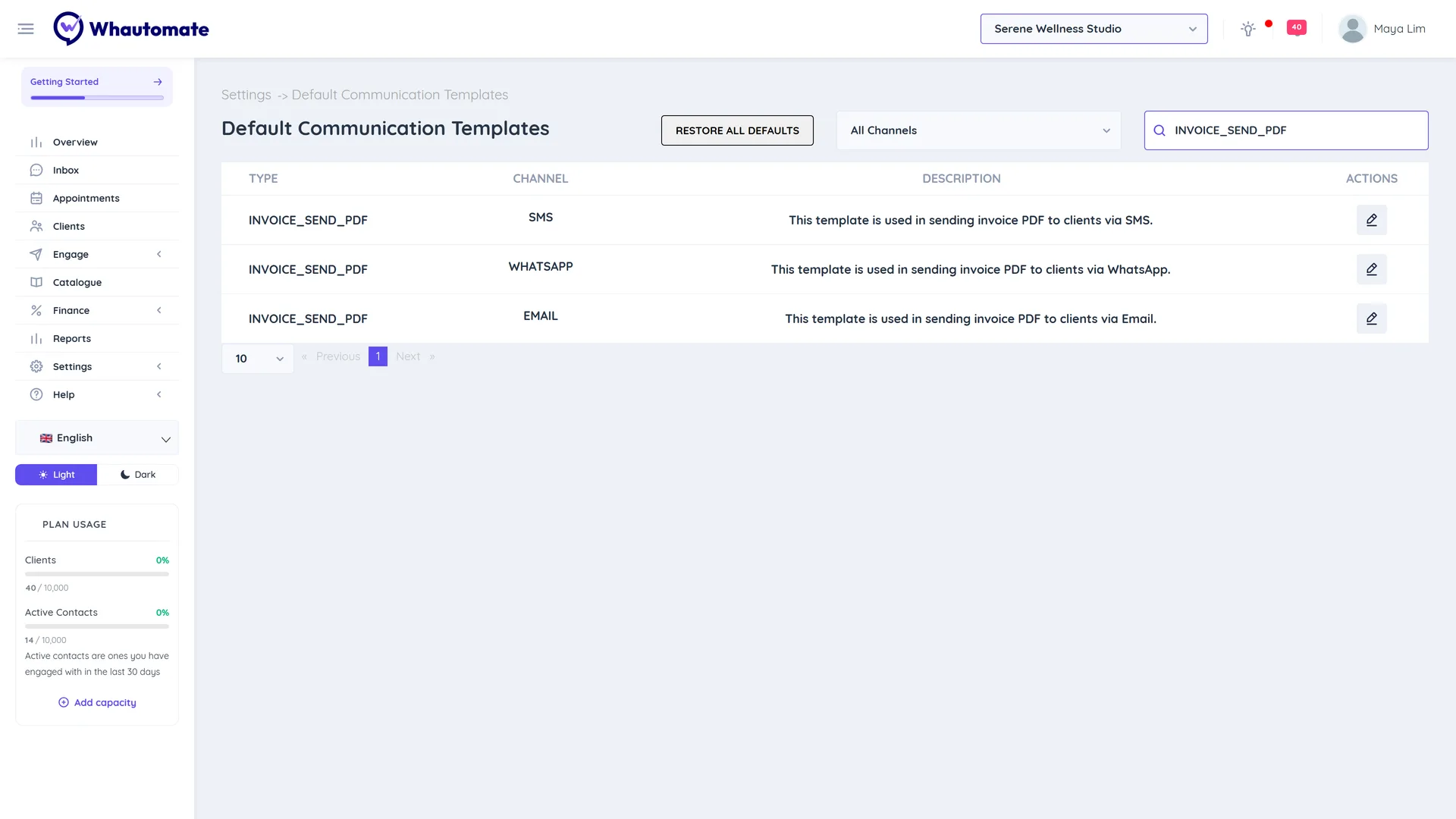
Task: Click the Catalogue book icon
Action: [x=36, y=283]
